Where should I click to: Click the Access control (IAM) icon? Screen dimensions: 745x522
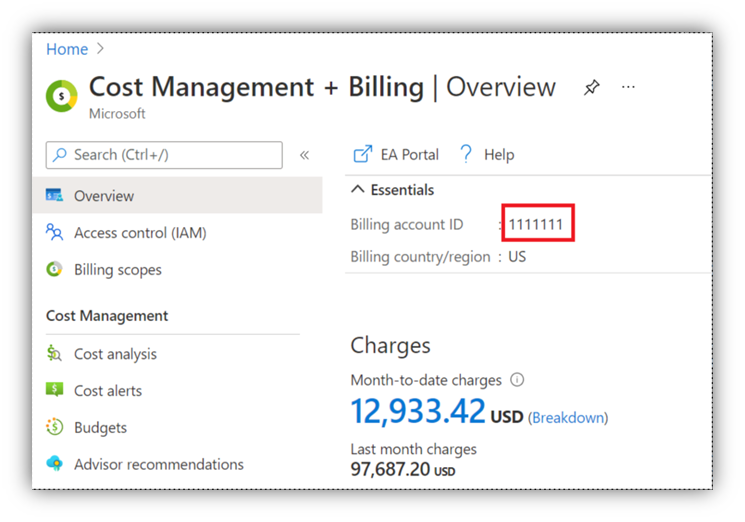(x=55, y=233)
